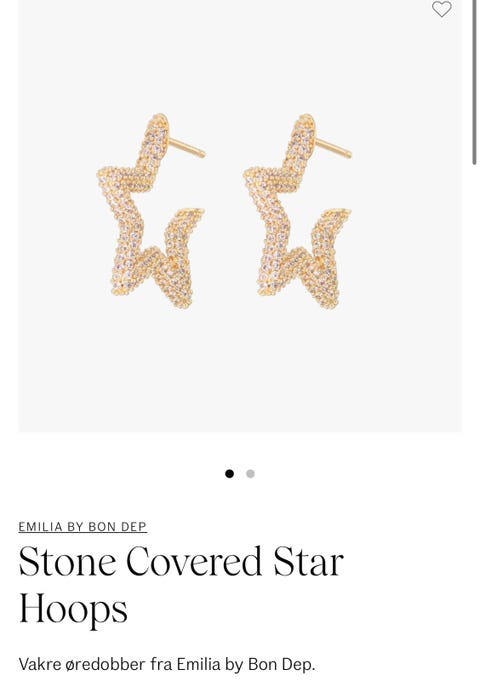The height and width of the screenshot is (681, 480).
Task: Tap the right star earring in image
Action: click(x=297, y=211)
